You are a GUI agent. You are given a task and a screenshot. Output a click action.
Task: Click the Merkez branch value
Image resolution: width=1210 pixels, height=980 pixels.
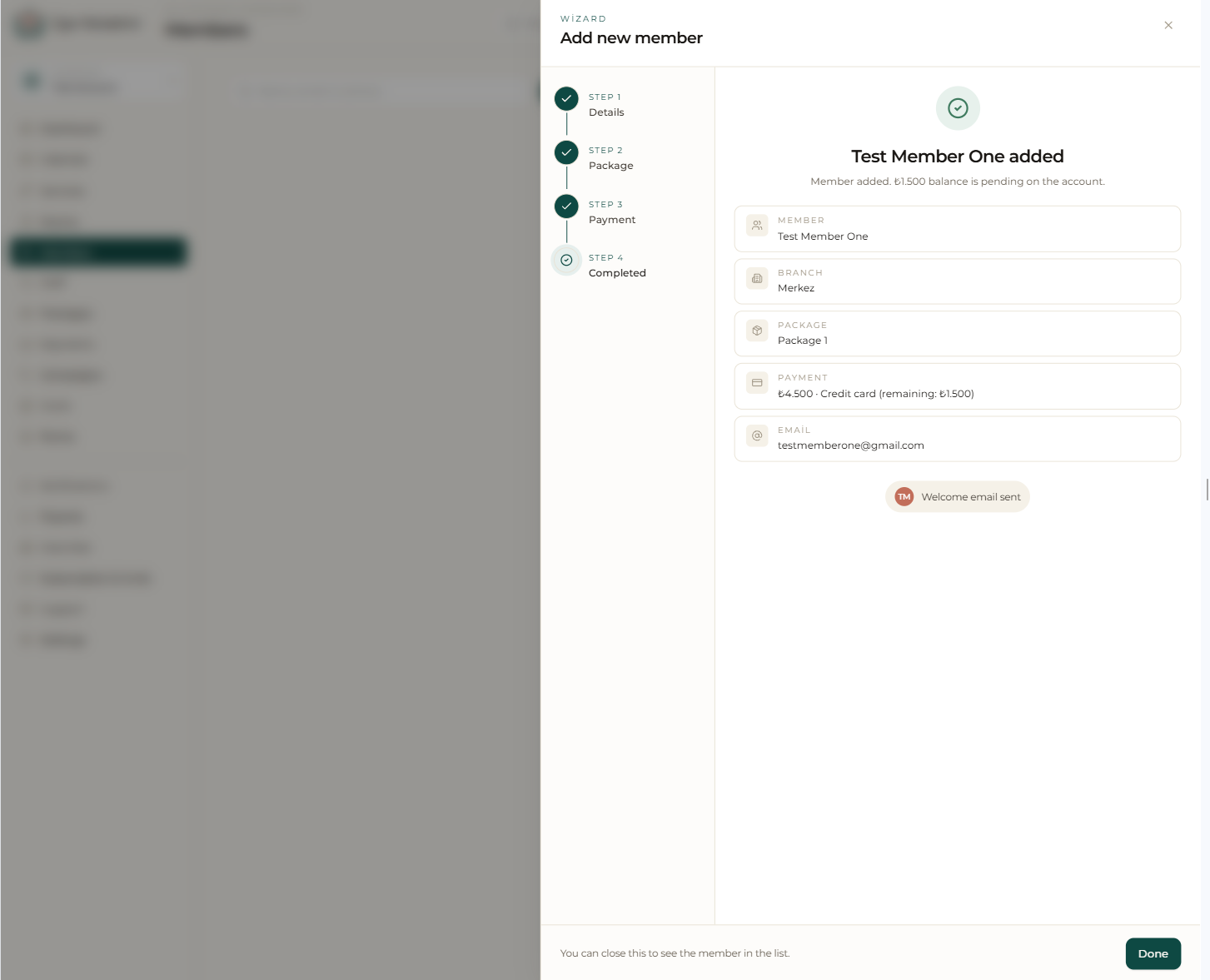click(x=796, y=288)
